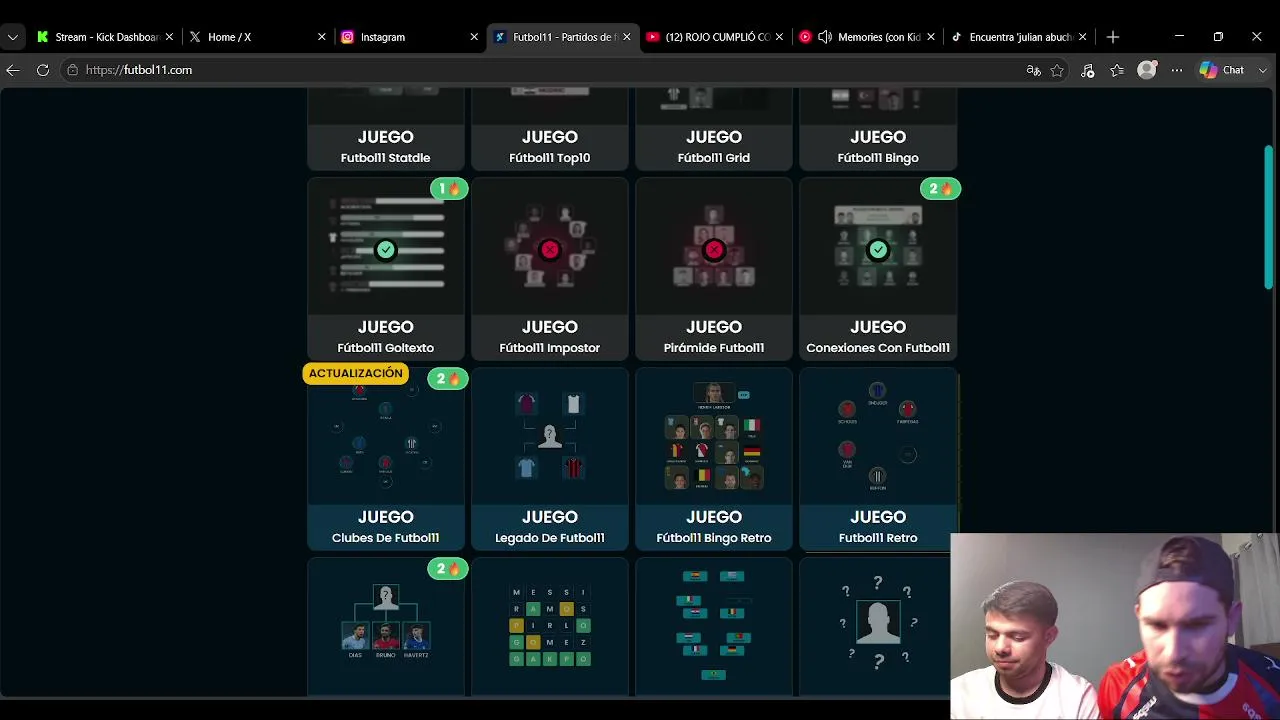1280x720 pixels.
Task: Open the browser settings and more menu
Action: tap(1177, 70)
